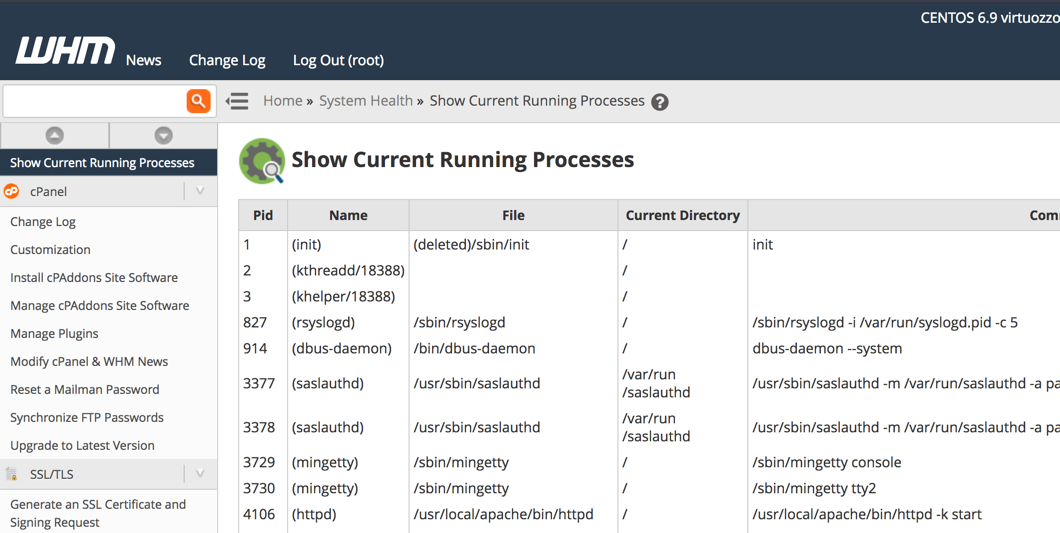Navigate to System Health breadcrumb

pos(365,101)
